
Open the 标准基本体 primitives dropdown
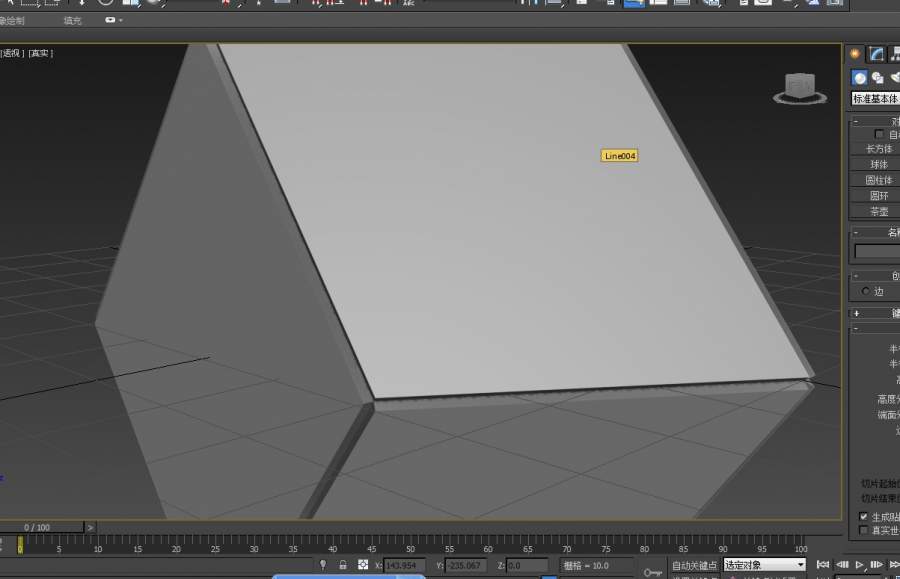pyautogui.click(x=875, y=99)
